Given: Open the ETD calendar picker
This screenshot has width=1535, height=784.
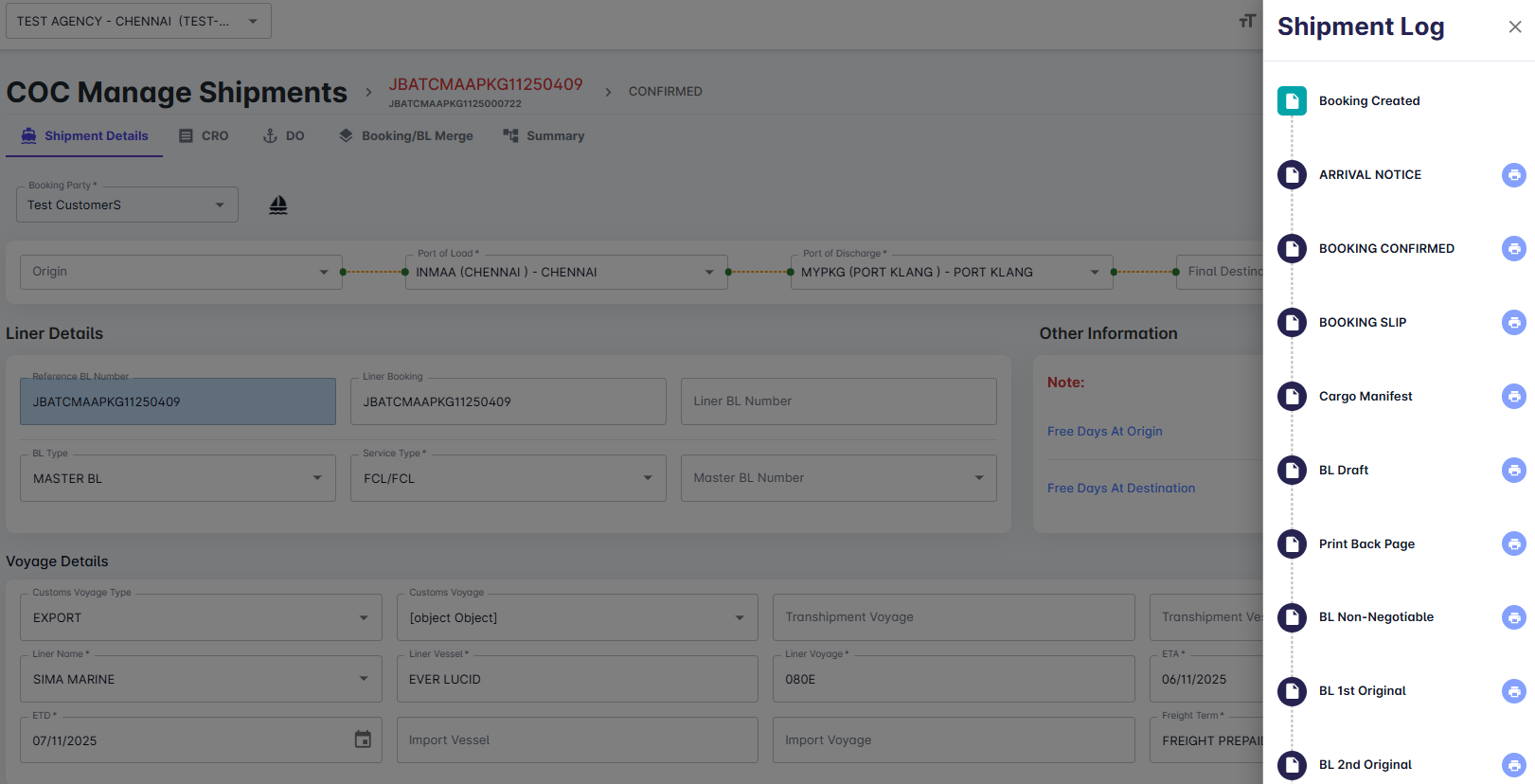Looking at the screenshot, I should pyautogui.click(x=363, y=739).
